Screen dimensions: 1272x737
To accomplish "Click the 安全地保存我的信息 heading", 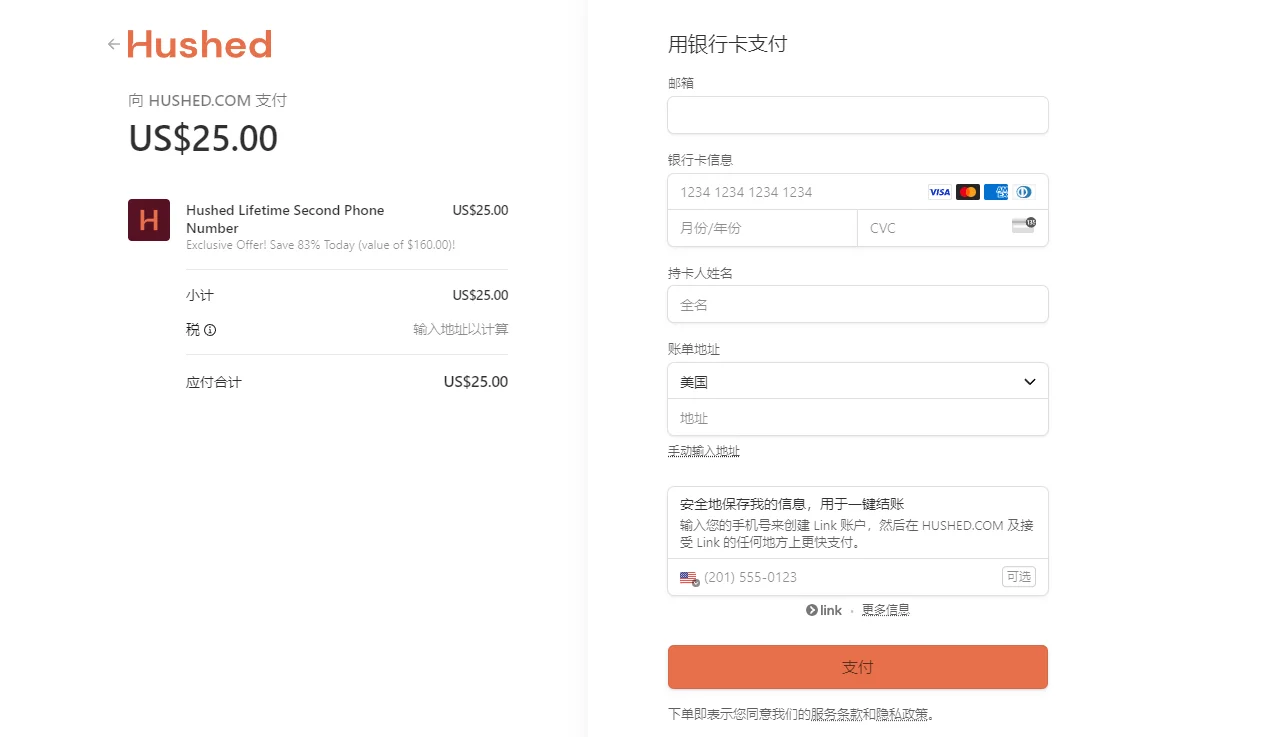I will [792, 504].
